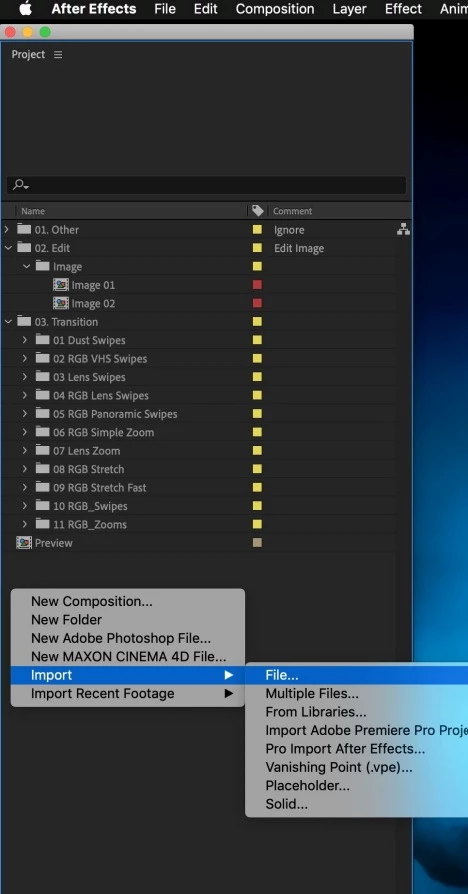Click the Project panel title tab

pyautogui.click(x=28, y=55)
